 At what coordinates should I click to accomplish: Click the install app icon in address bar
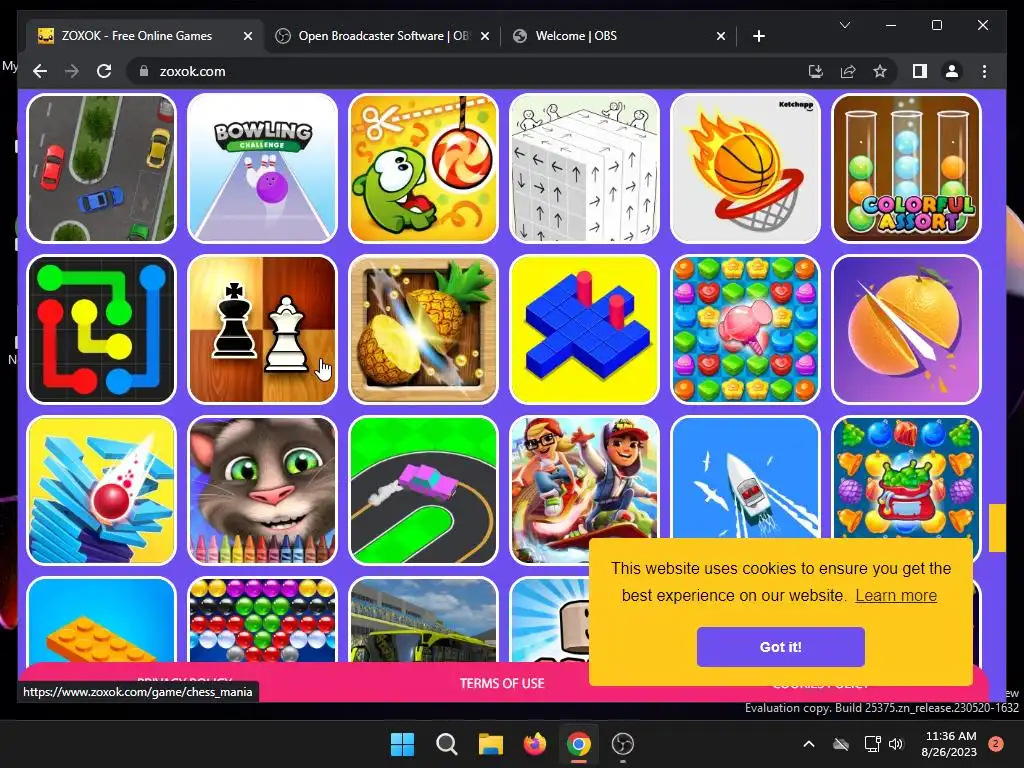pyautogui.click(x=816, y=71)
